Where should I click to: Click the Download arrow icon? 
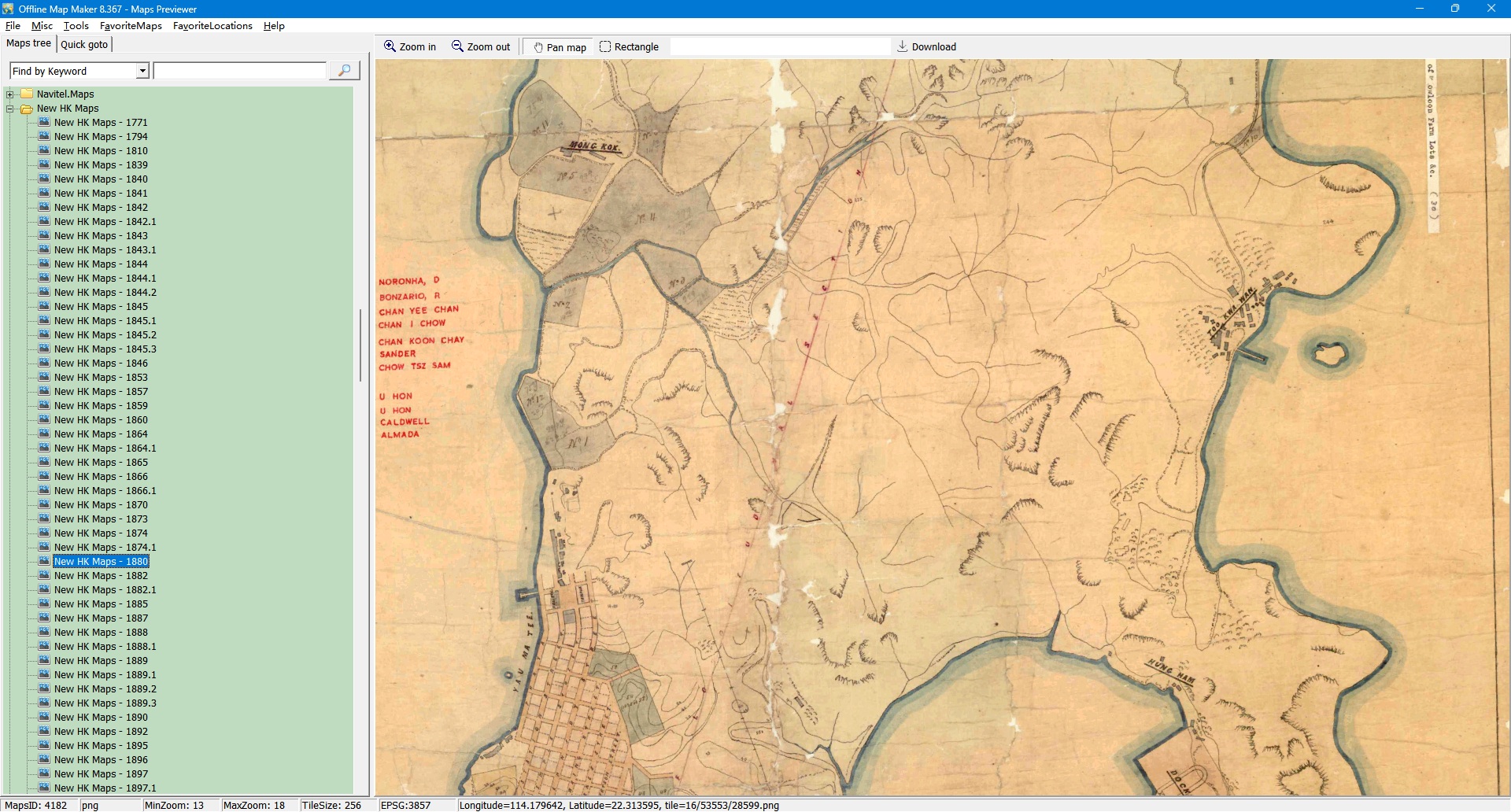903,46
